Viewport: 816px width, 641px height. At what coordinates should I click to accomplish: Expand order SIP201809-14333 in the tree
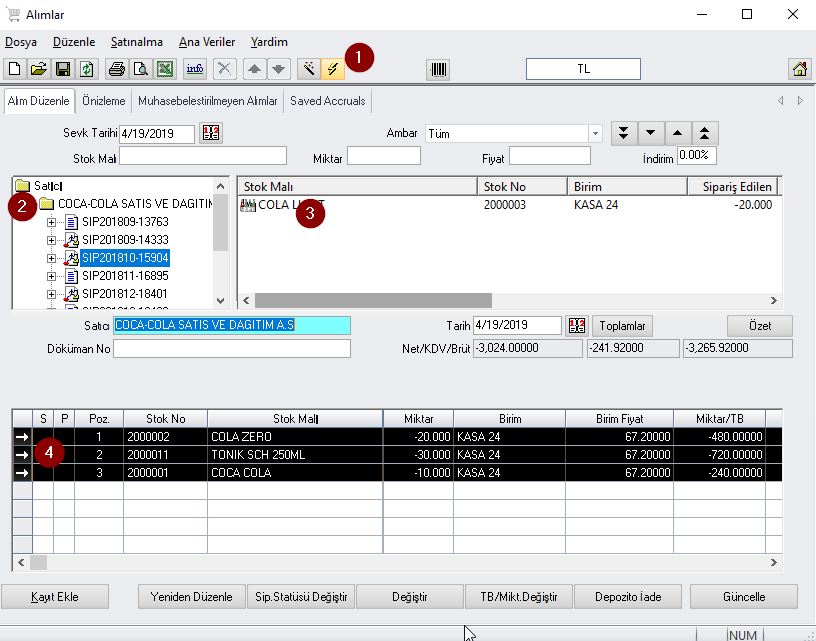(x=51, y=240)
